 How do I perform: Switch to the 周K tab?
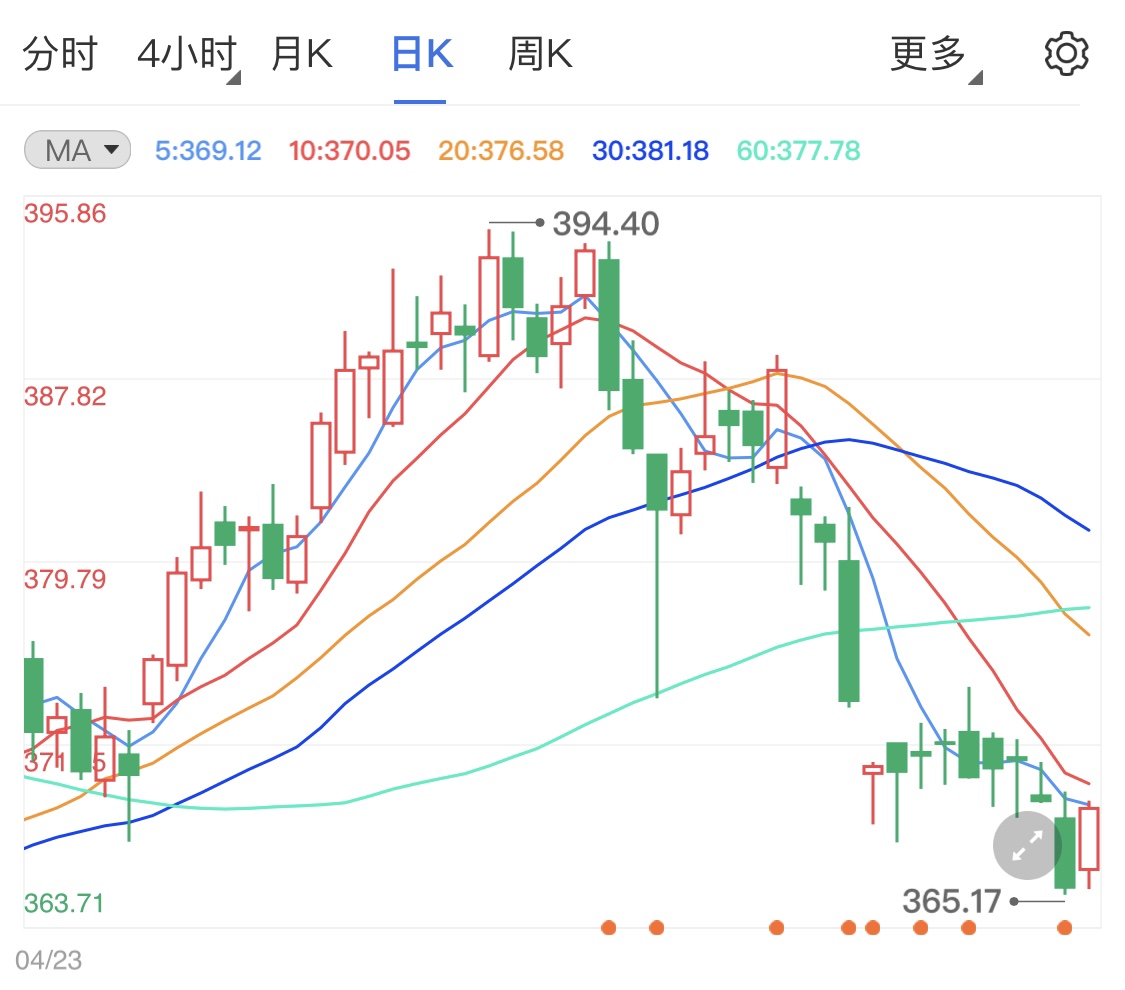(x=540, y=55)
